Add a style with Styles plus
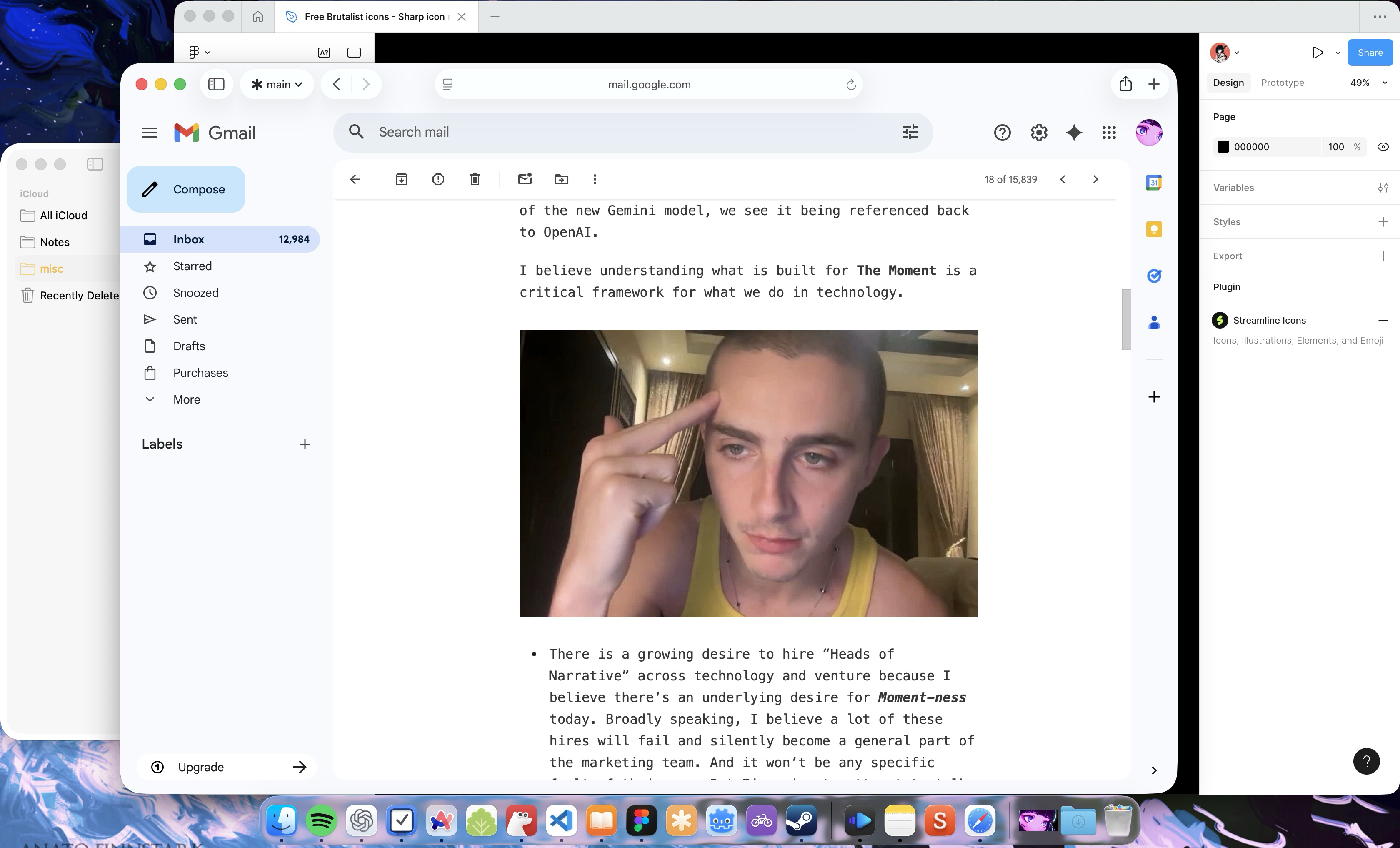Screen dimensions: 1400x848 (1383, 222)
